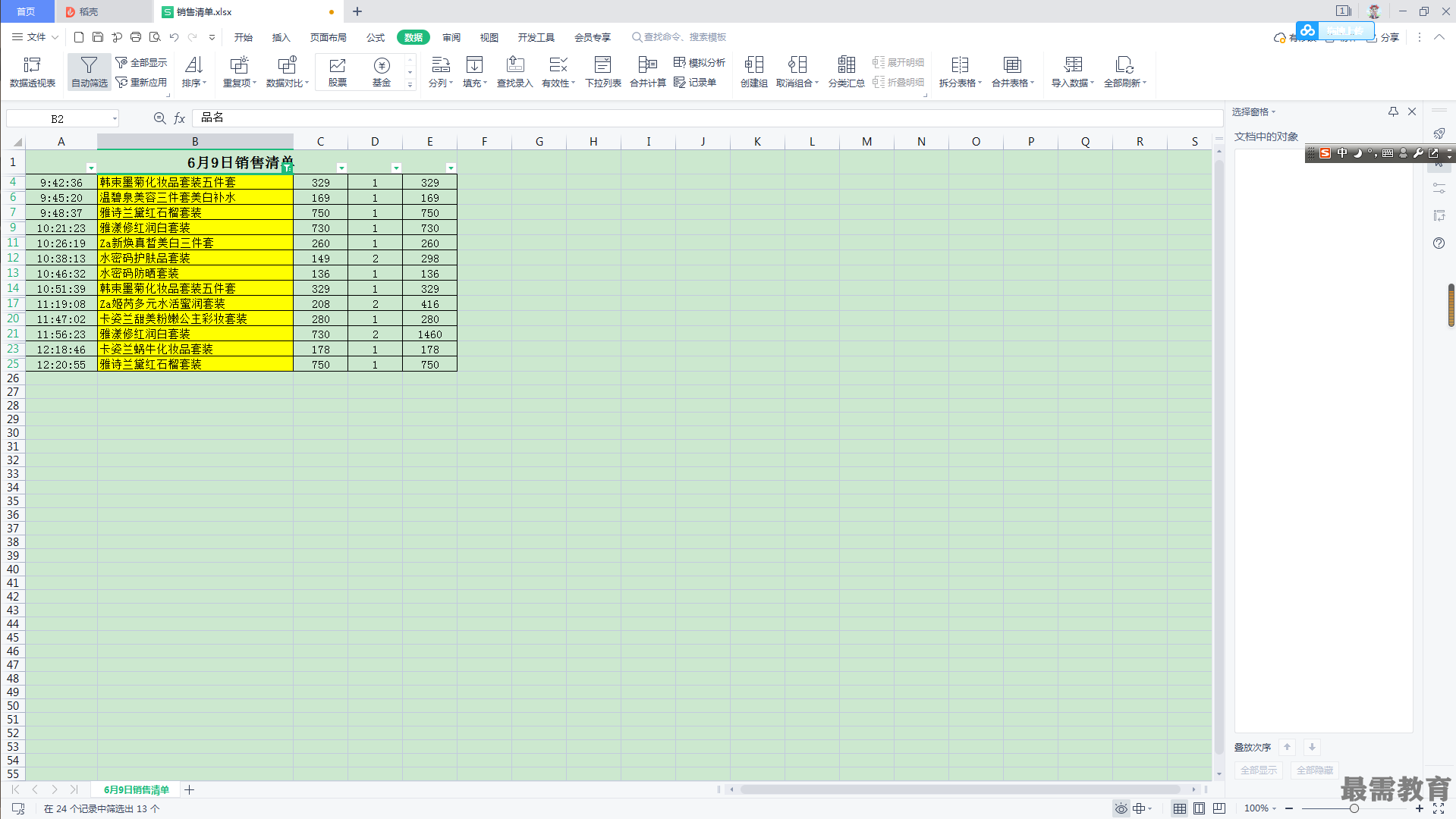Image resolution: width=1456 pixels, height=819 pixels.
Task: Switch to the 审阅 ribbon tab
Action: point(451,37)
